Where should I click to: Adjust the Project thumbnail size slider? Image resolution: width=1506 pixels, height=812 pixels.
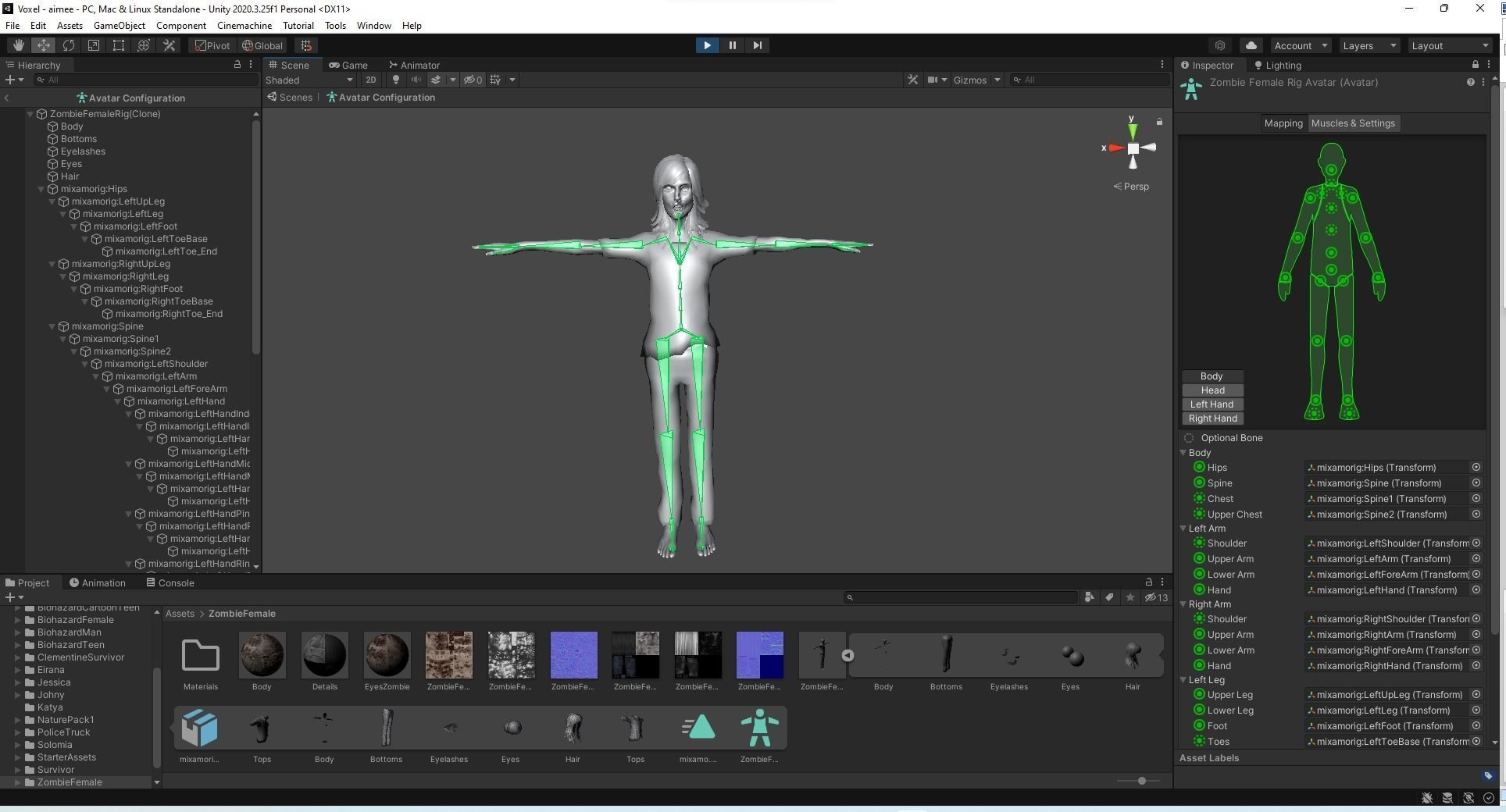pyautogui.click(x=1141, y=781)
